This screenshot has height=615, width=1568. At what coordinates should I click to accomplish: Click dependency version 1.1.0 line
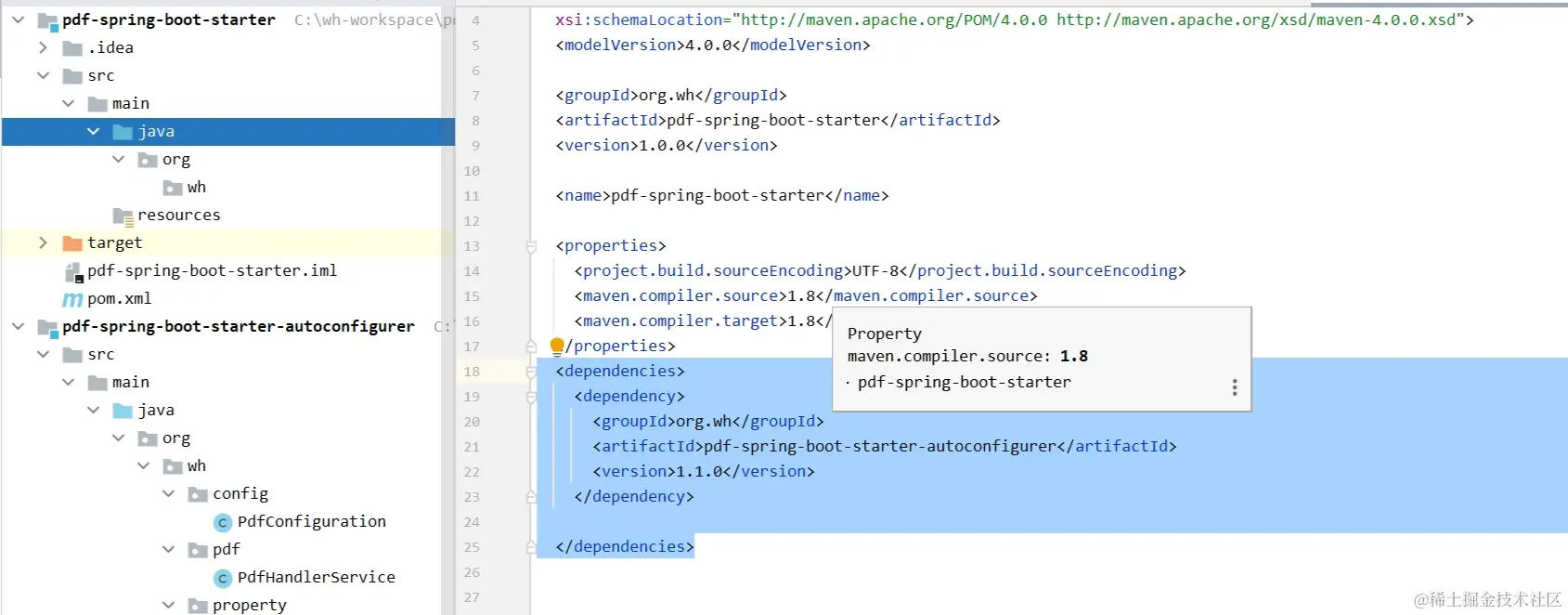[x=704, y=471]
